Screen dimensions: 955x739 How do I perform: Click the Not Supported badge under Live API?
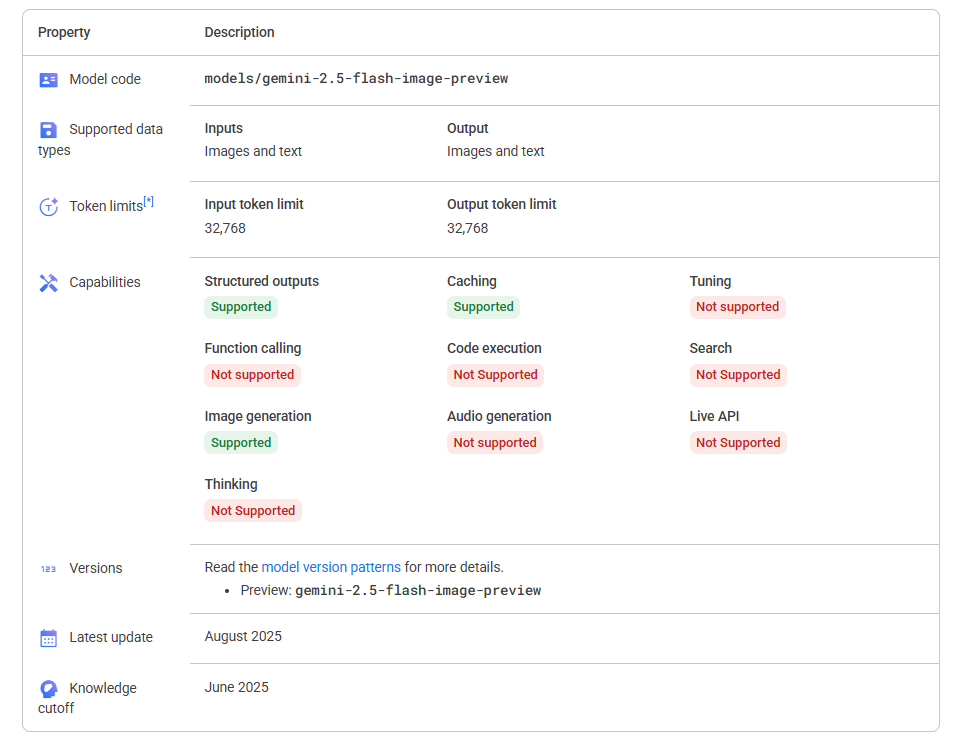738,443
